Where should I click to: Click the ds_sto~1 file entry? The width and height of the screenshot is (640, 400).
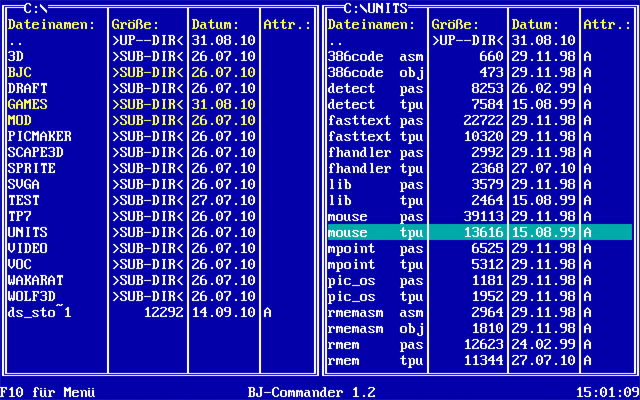pyautogui.click(x=40, y=312)
